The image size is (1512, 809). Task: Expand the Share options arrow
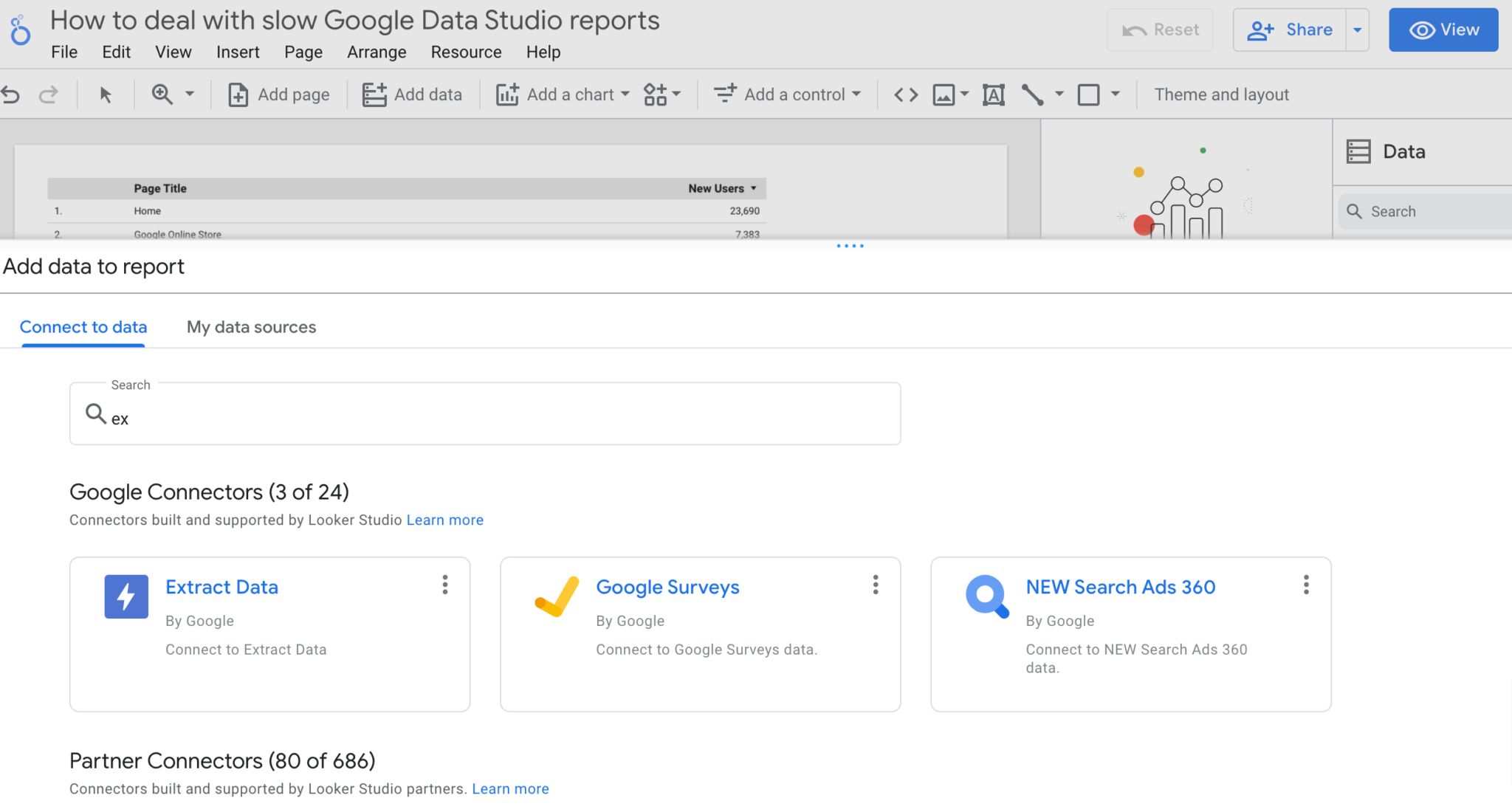pos(1357,30)
